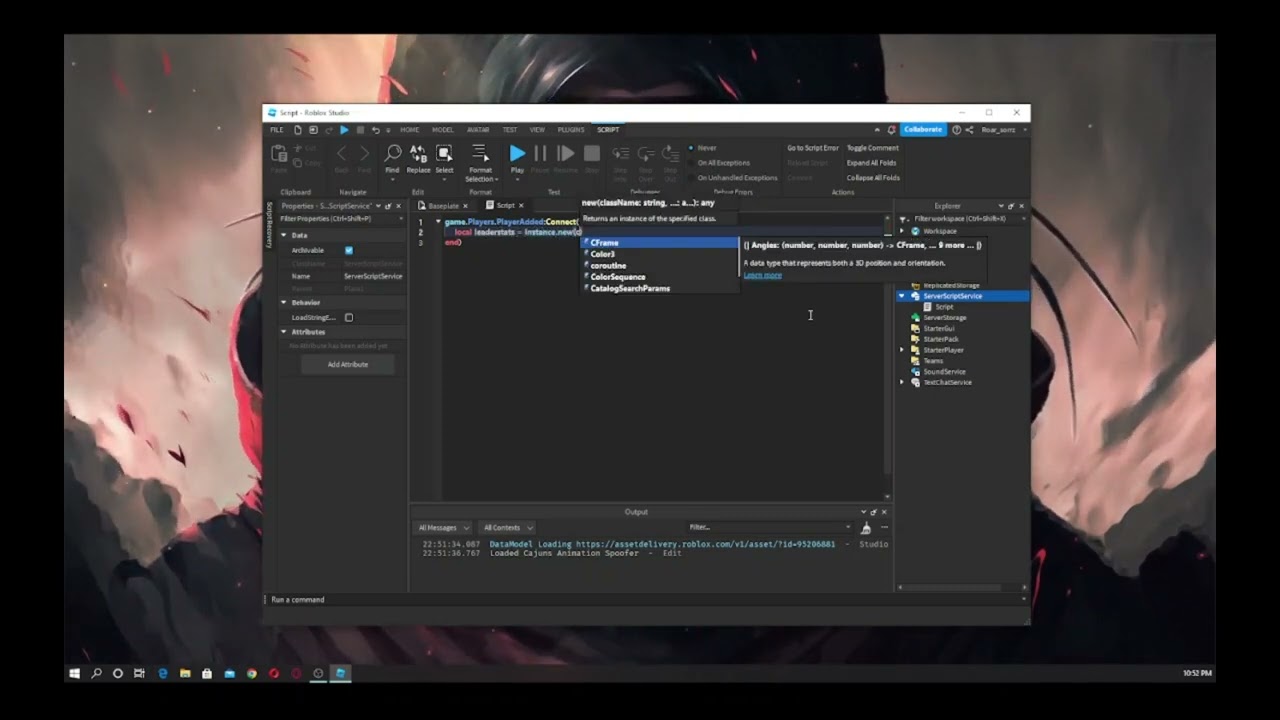Click the Step Out debugger icon
Image resolution: width=1280 pixels, height=720 pixels.
click(x=671, y=153)
